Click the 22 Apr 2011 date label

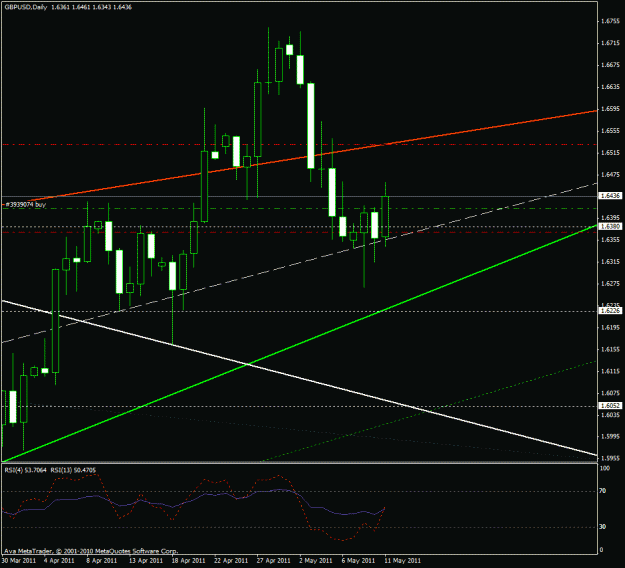(x=231, y=561)
